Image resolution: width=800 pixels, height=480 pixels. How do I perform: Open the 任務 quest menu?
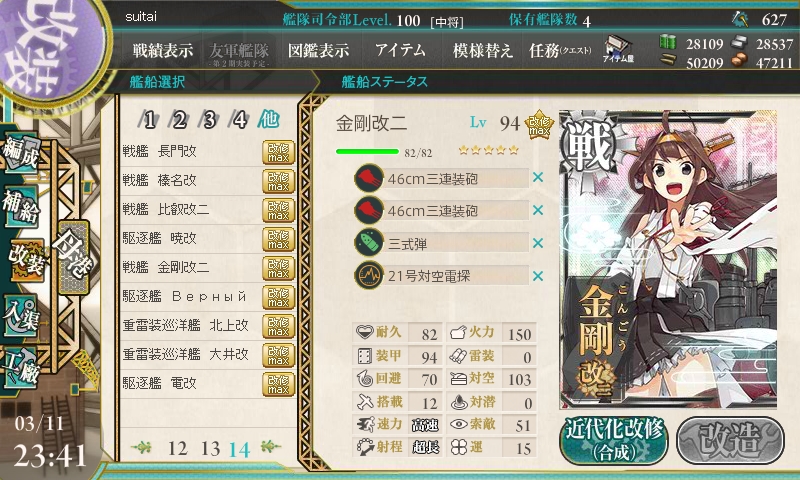click(560, 50)
